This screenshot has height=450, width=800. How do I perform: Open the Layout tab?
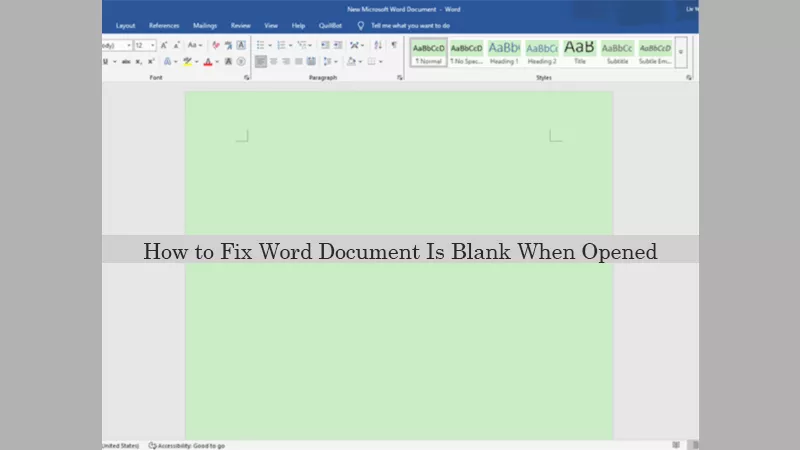click(x=126, y=26)
